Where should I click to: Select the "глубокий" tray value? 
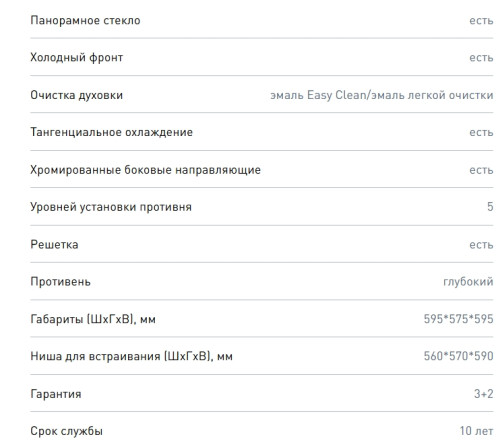click(468, 282)
